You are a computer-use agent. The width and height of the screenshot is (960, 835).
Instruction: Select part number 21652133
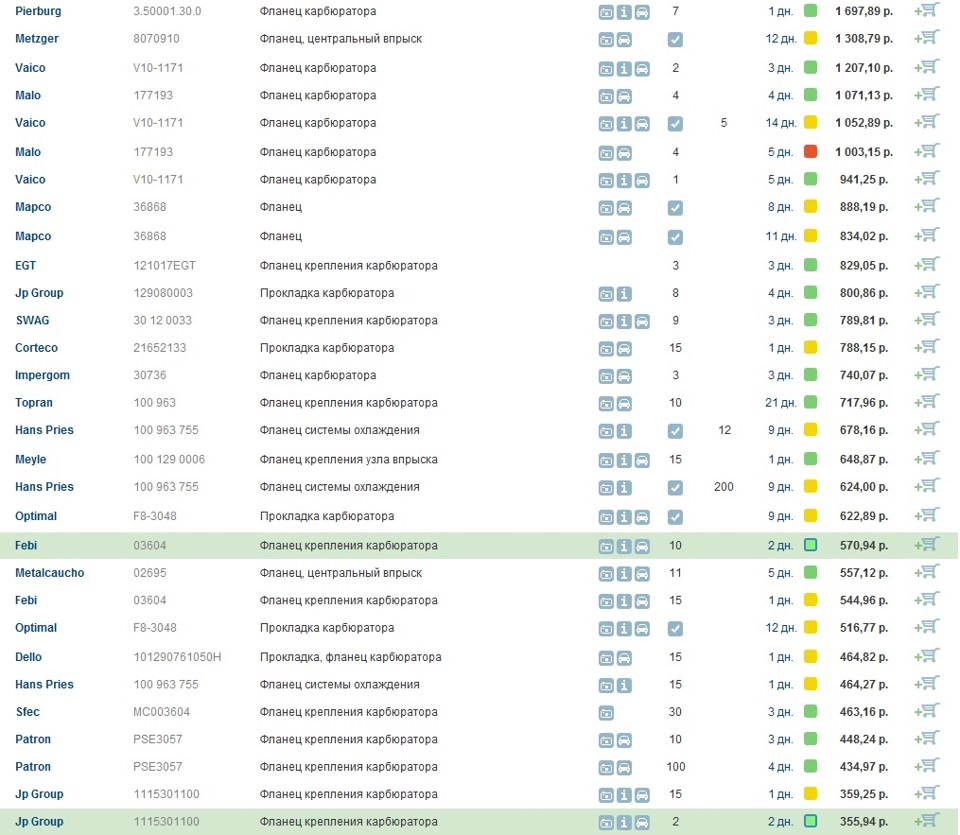point(160,348)
